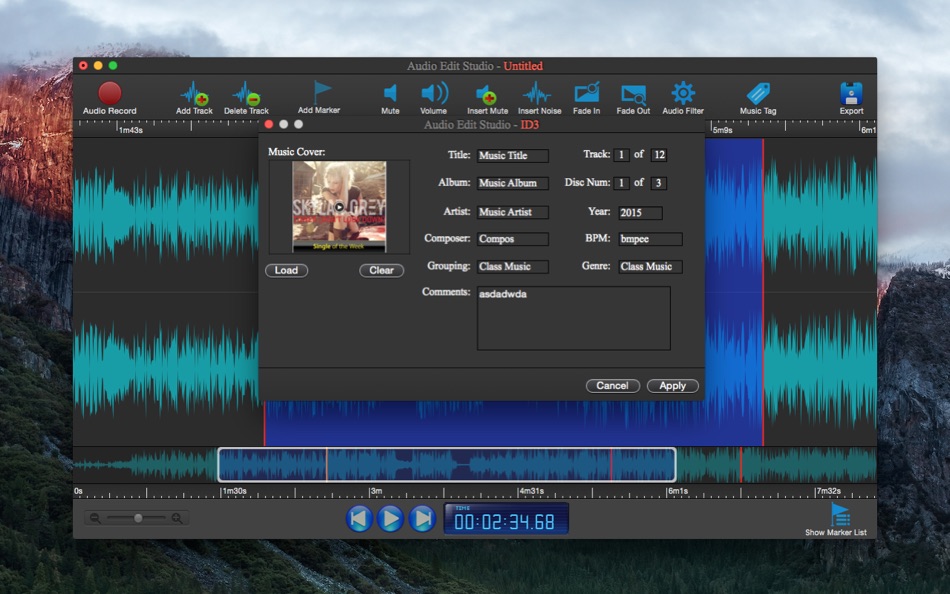This screenshot has width=950, height=594.
Task: Click the Grouping input field
Action: tap(513, 267)
